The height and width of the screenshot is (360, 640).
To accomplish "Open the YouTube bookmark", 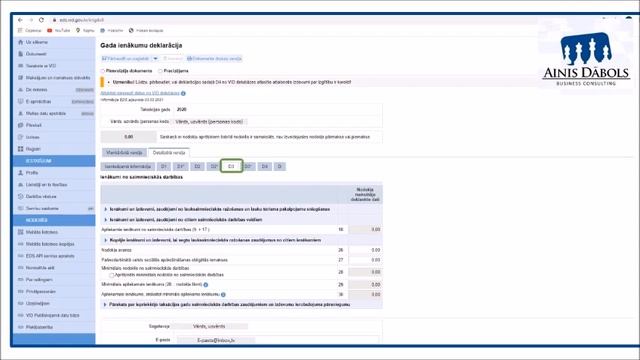I will tap(58, 31).
